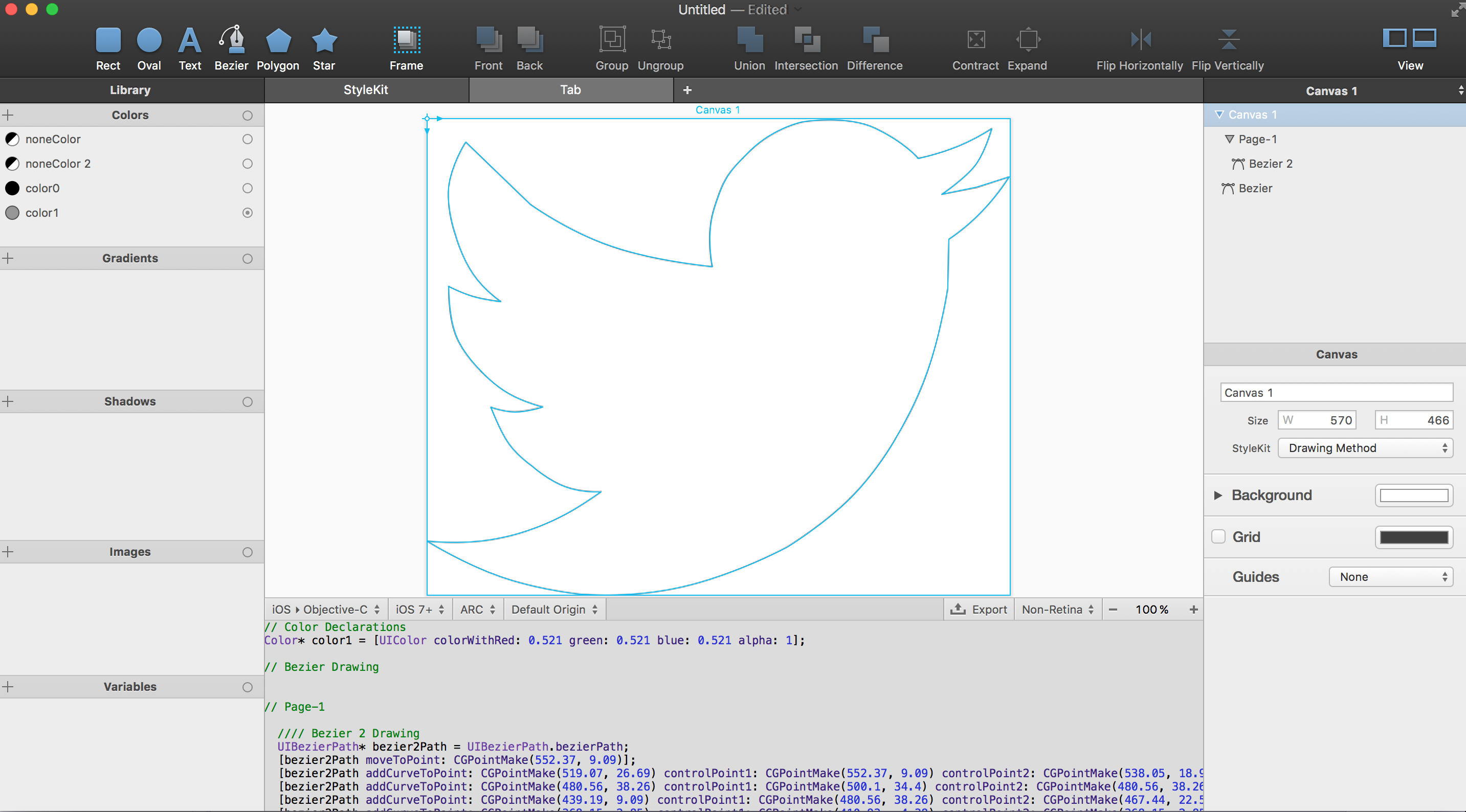Click the Export button

[x=979, y=610]
